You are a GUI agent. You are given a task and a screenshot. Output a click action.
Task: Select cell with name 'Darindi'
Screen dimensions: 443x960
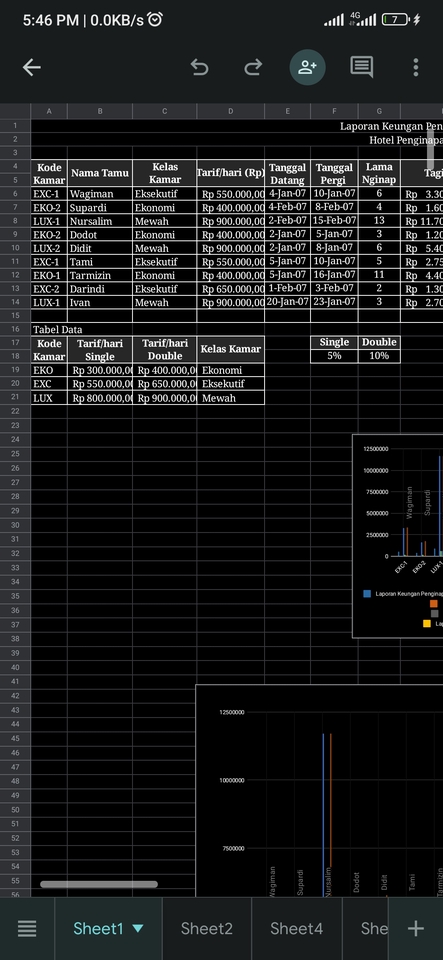(100, 289)
